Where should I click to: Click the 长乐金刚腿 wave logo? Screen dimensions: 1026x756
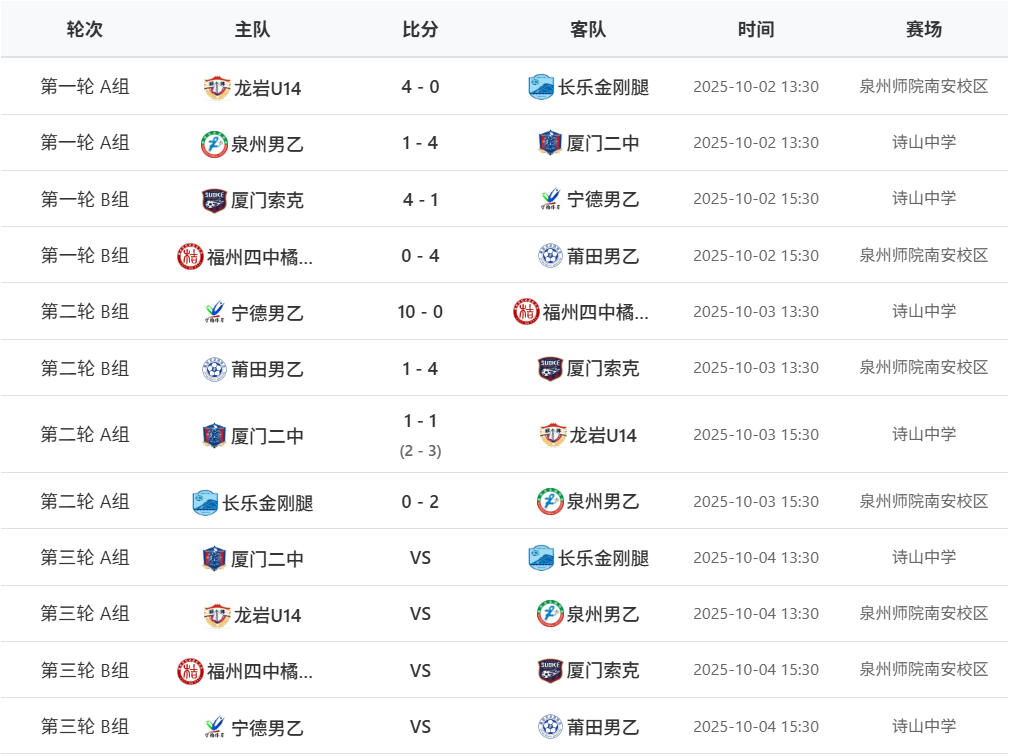206,502
